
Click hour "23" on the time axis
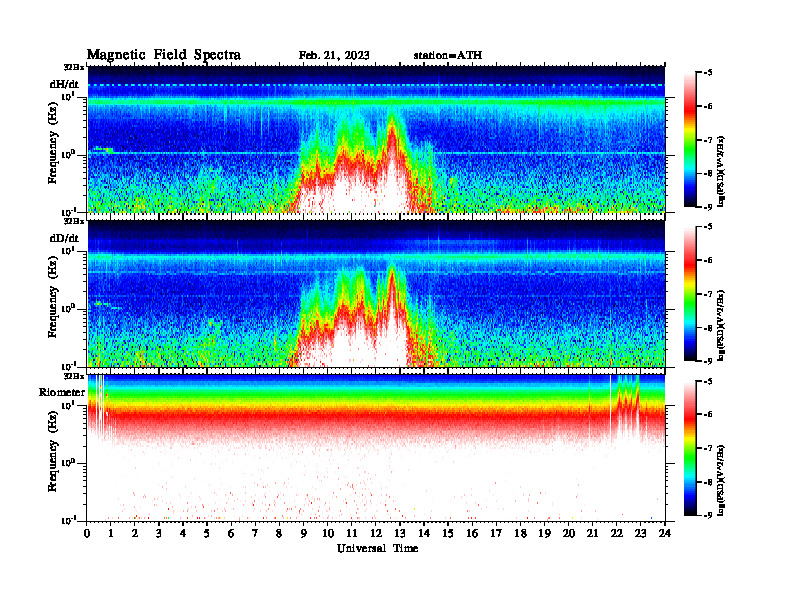click(x=641, y=534)
